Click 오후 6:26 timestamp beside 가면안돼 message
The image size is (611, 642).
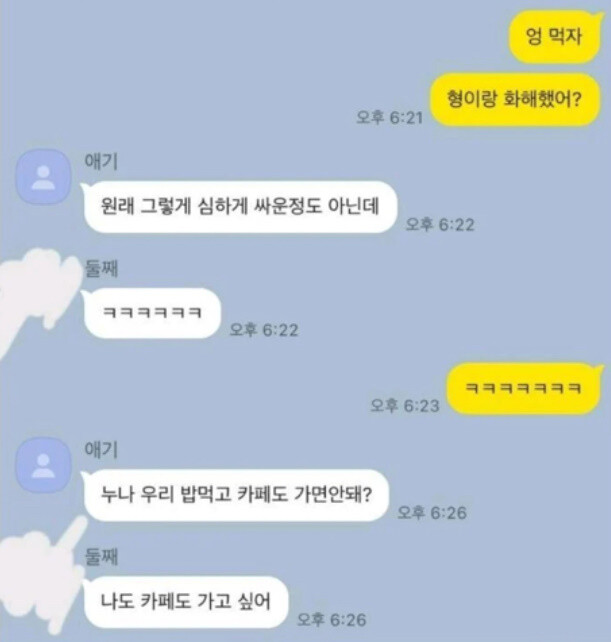tap(432, 513)
